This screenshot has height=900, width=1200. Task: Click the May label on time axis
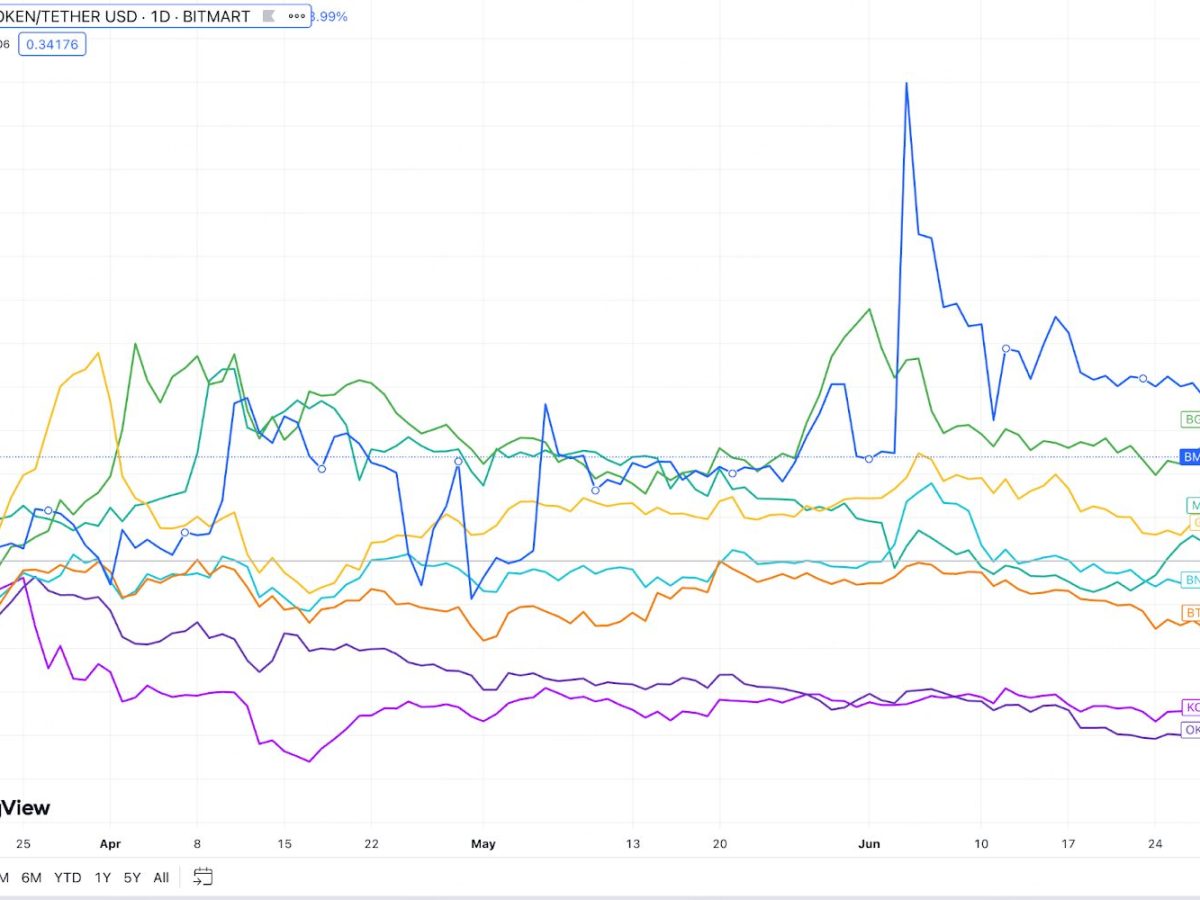(483, 844)
